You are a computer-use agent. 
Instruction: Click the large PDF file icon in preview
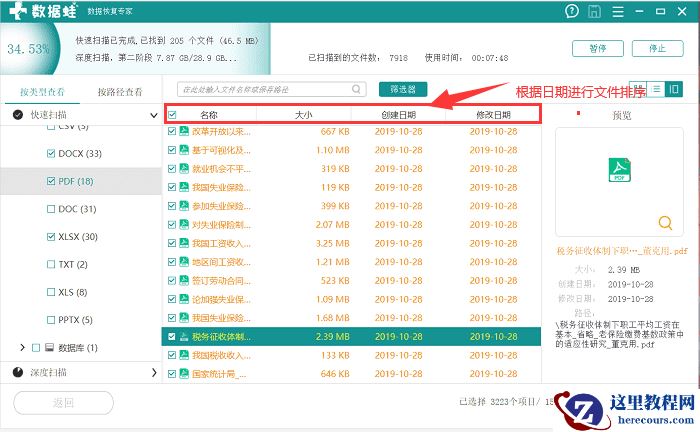[x=619, y=170]
